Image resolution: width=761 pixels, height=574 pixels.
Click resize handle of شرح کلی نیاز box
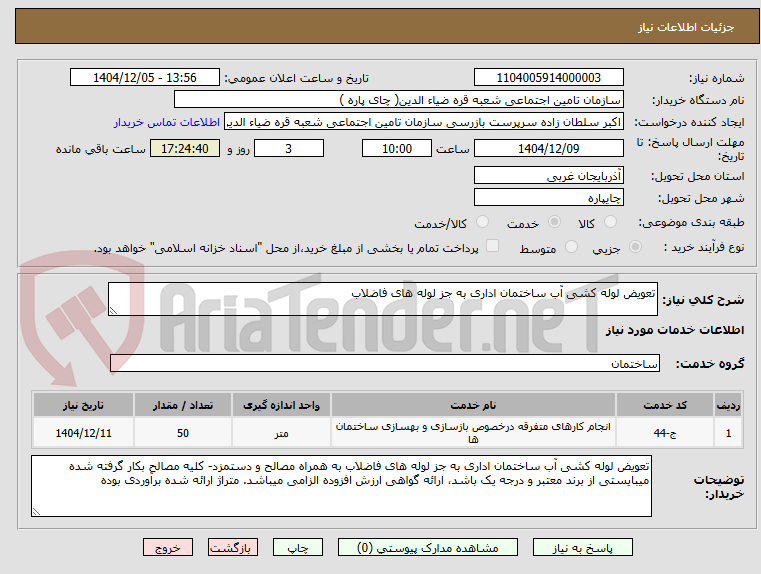(113, 311)
